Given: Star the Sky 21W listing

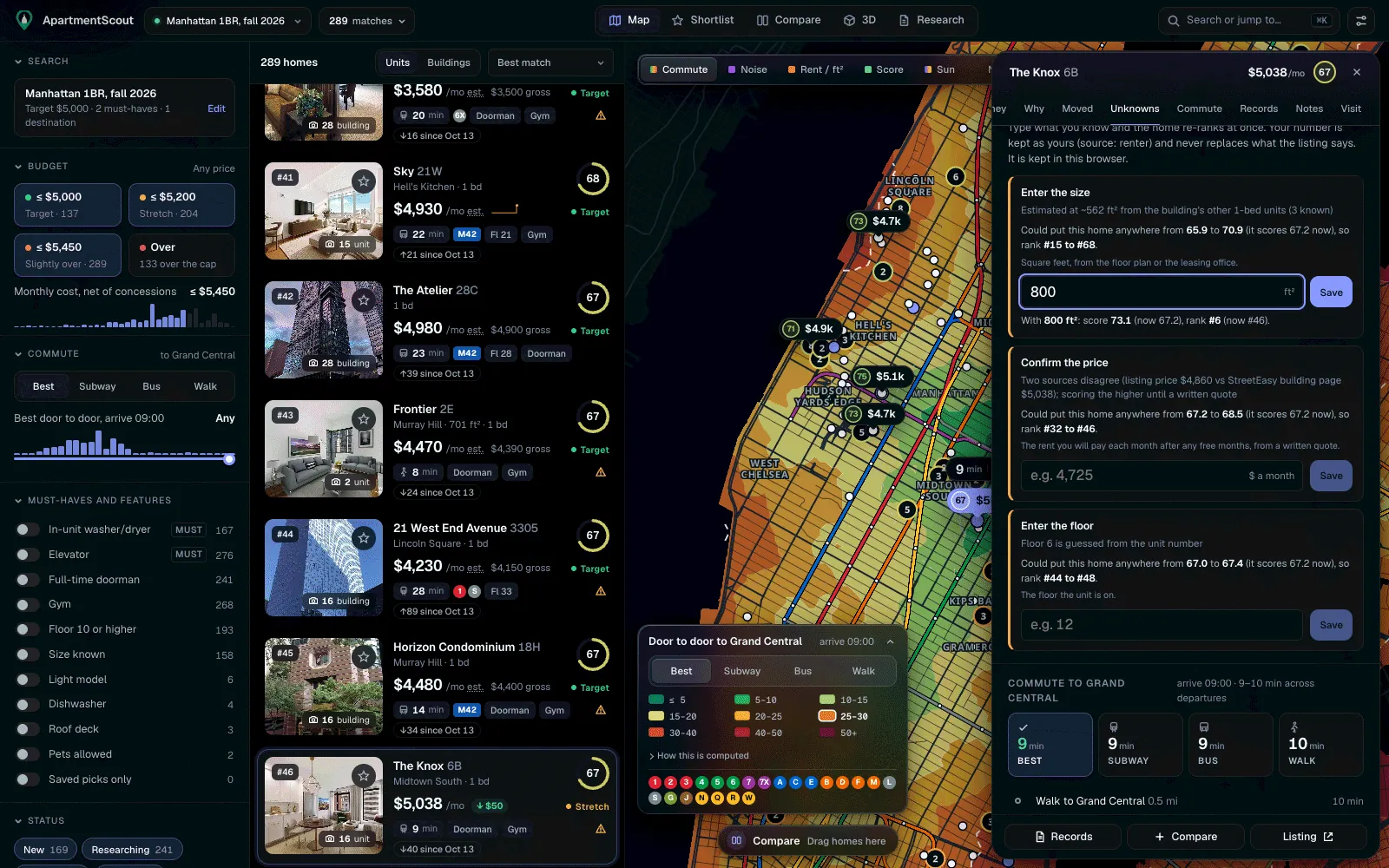Looking at the screenshot, I should click(364, 181).
